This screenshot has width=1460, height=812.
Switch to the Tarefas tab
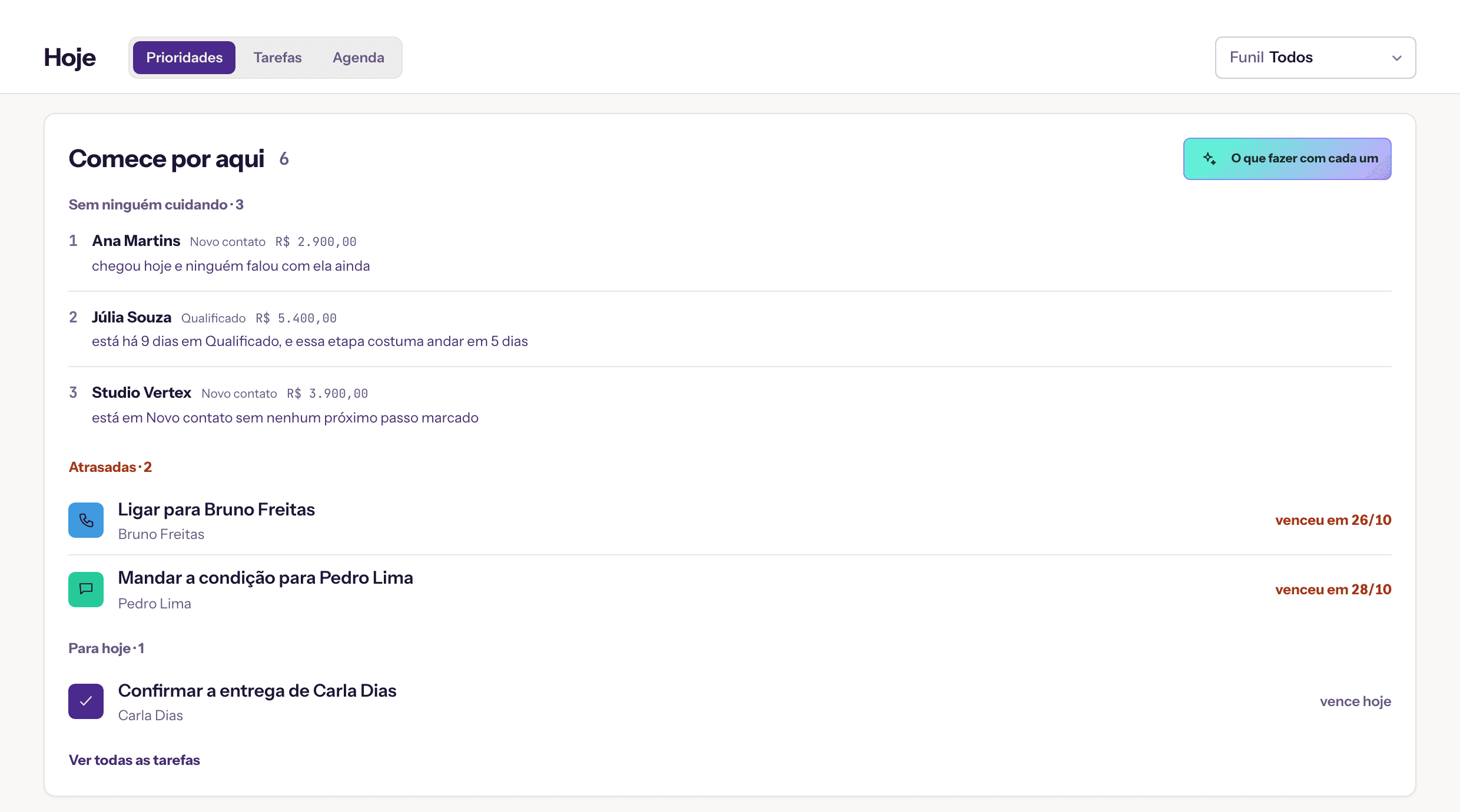[277, 58]
